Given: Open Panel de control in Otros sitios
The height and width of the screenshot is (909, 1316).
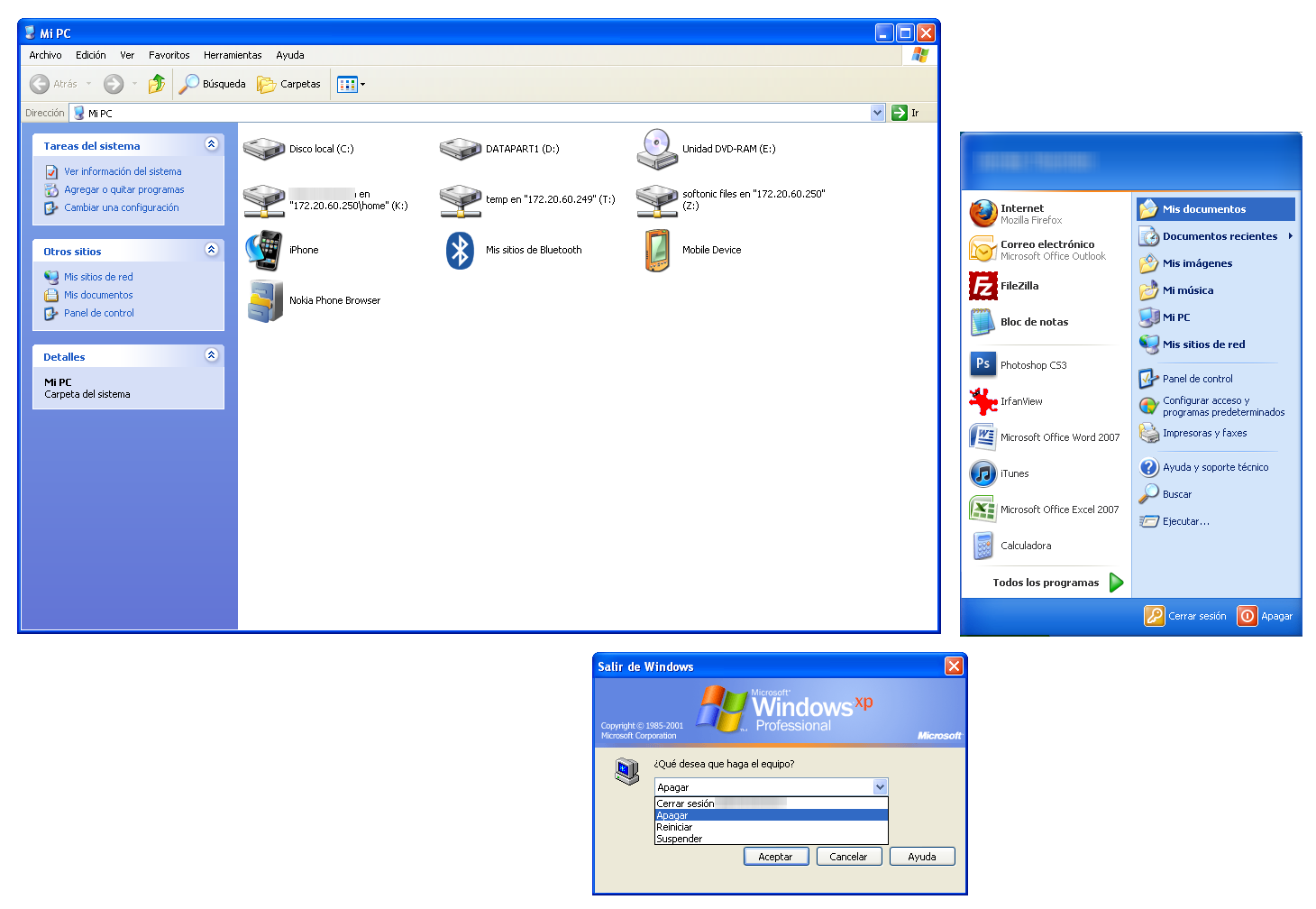Looking at the screenshot, I should 99,313.
